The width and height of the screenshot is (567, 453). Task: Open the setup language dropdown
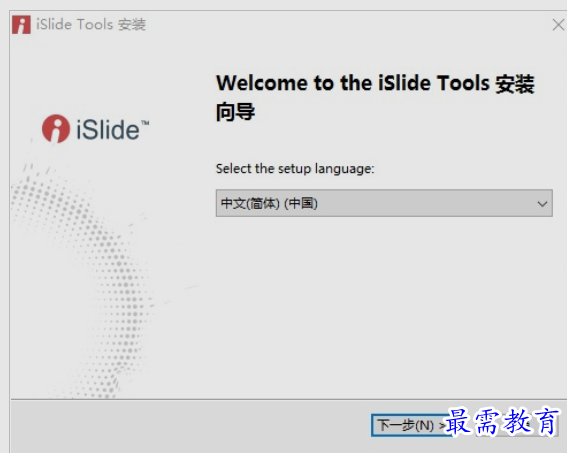click(x=384, y=203)
